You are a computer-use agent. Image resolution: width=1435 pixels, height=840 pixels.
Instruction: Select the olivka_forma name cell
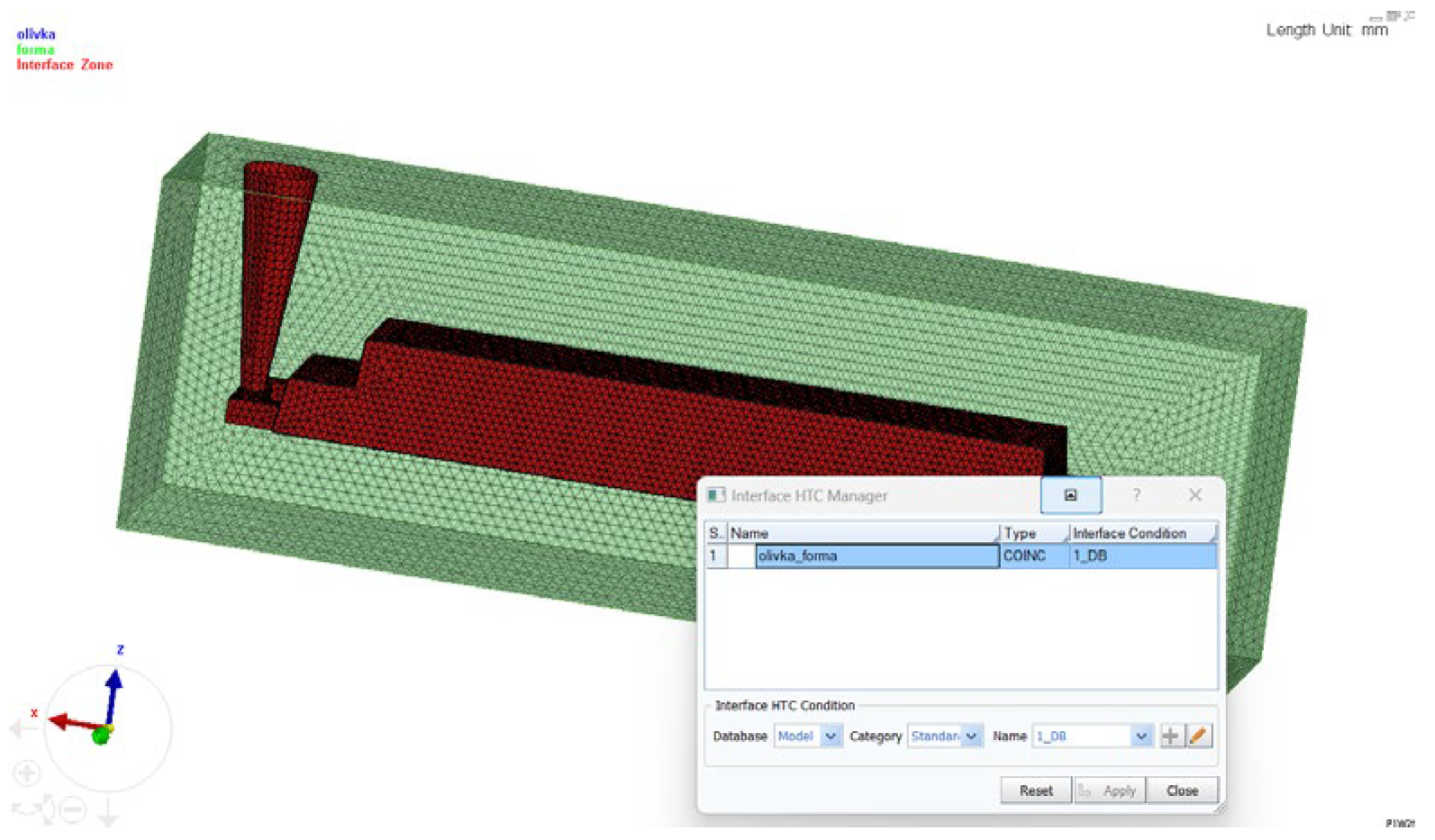tap(876, 556)
